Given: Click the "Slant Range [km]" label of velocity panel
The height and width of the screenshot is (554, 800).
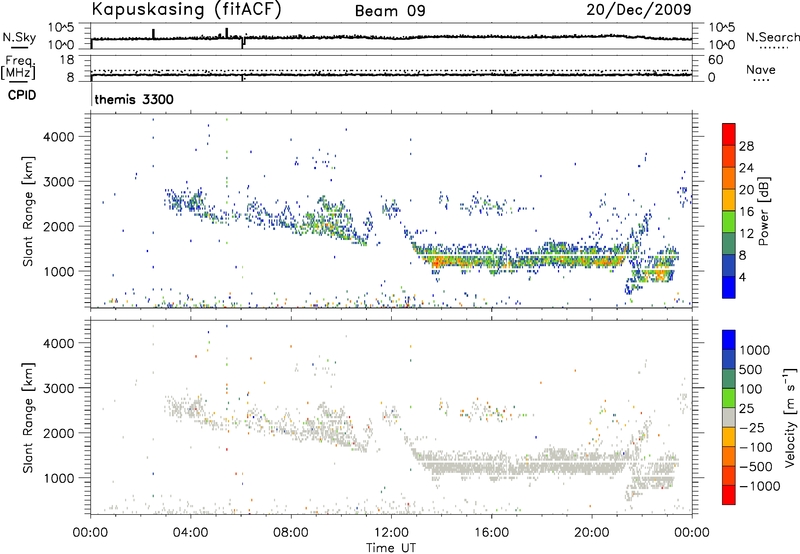Looking at the screenshot, I should point(28,417).
